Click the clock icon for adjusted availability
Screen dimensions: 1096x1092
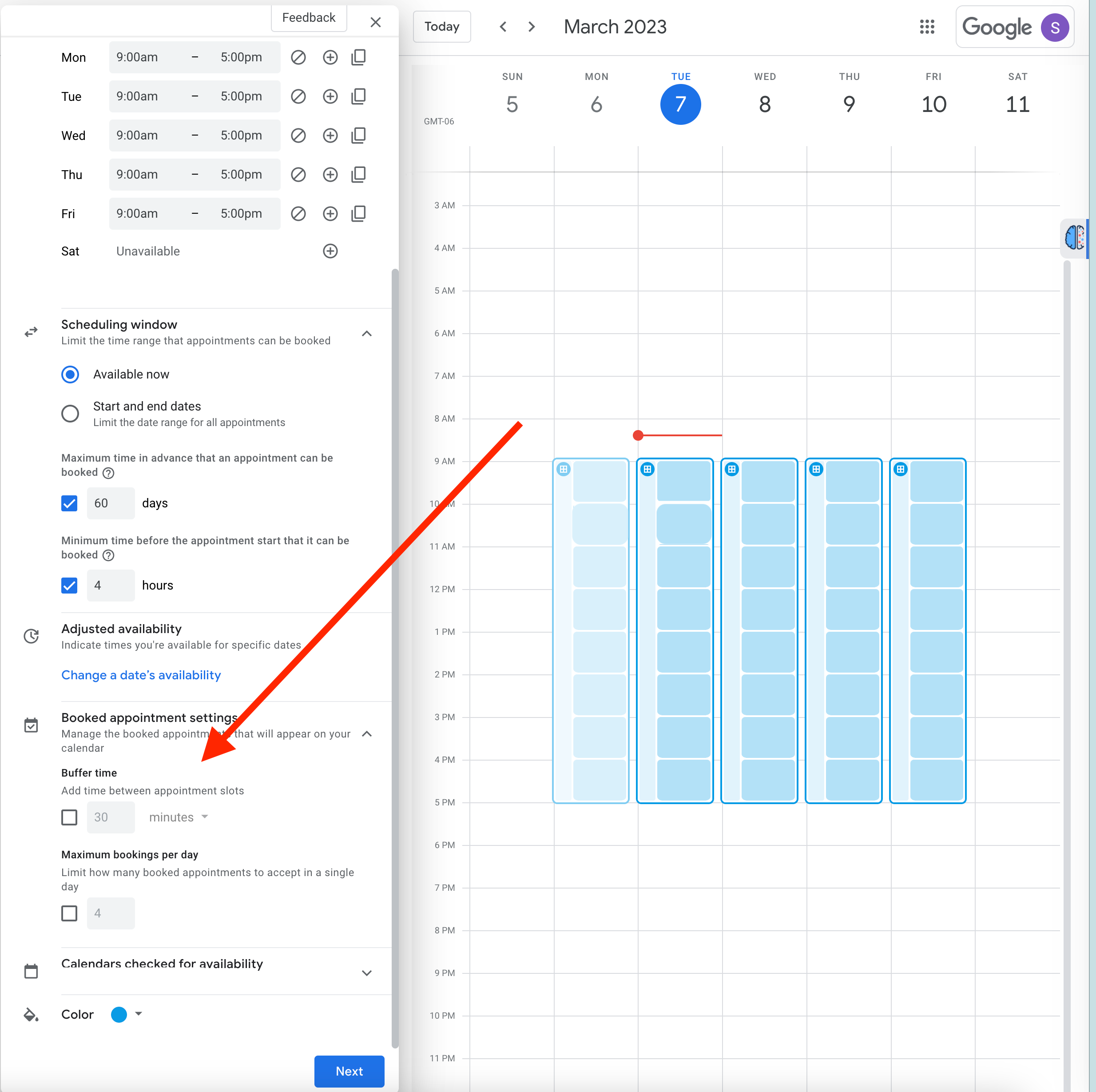pyautogui.click(x=31, y=634)
